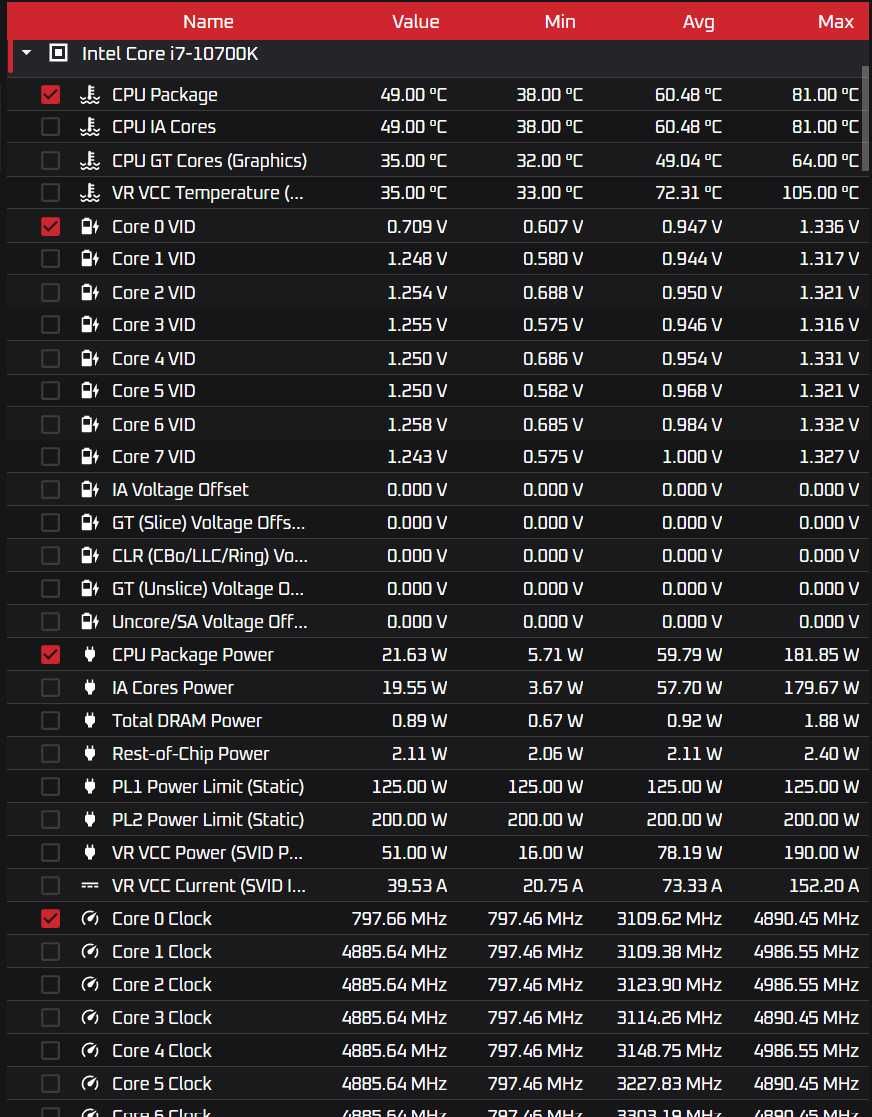This screenshot has width=872, height=1117.
Task: Click the 1.000 V average of Core 7 VID
Action: pyautogui.click(x=692, y=457)
